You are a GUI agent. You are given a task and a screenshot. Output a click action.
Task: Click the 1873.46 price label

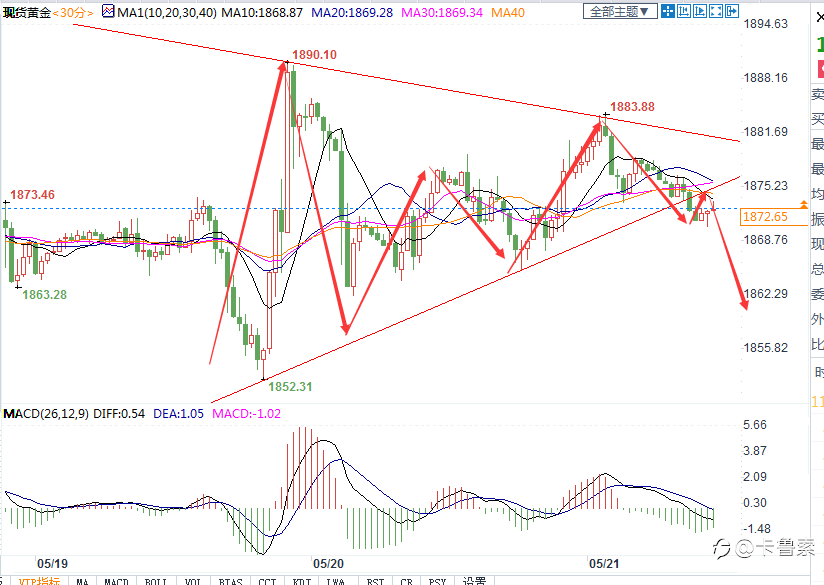pyautogui.click(x=32, y=195)
